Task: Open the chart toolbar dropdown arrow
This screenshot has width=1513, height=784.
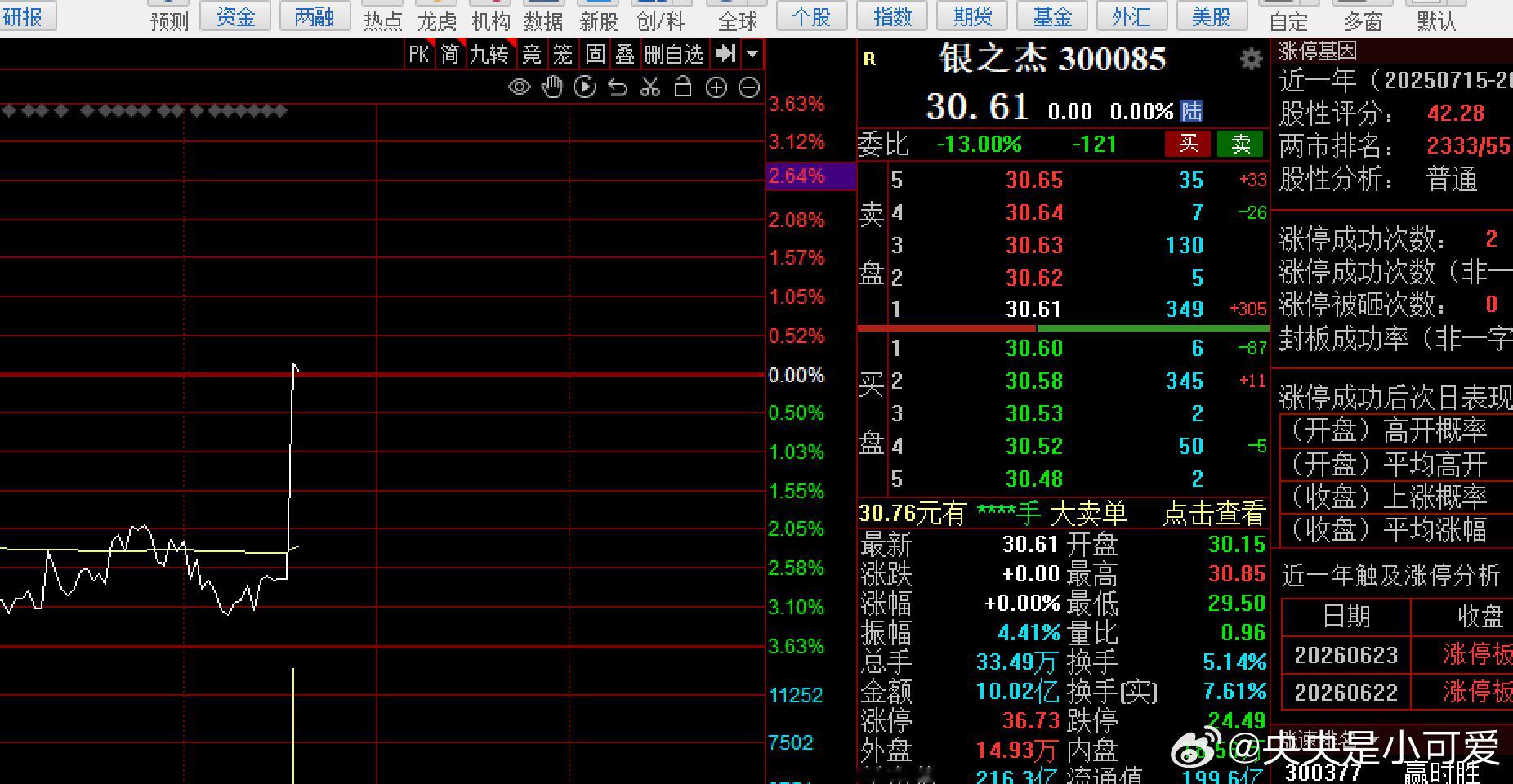Action: tap(752, 55)
